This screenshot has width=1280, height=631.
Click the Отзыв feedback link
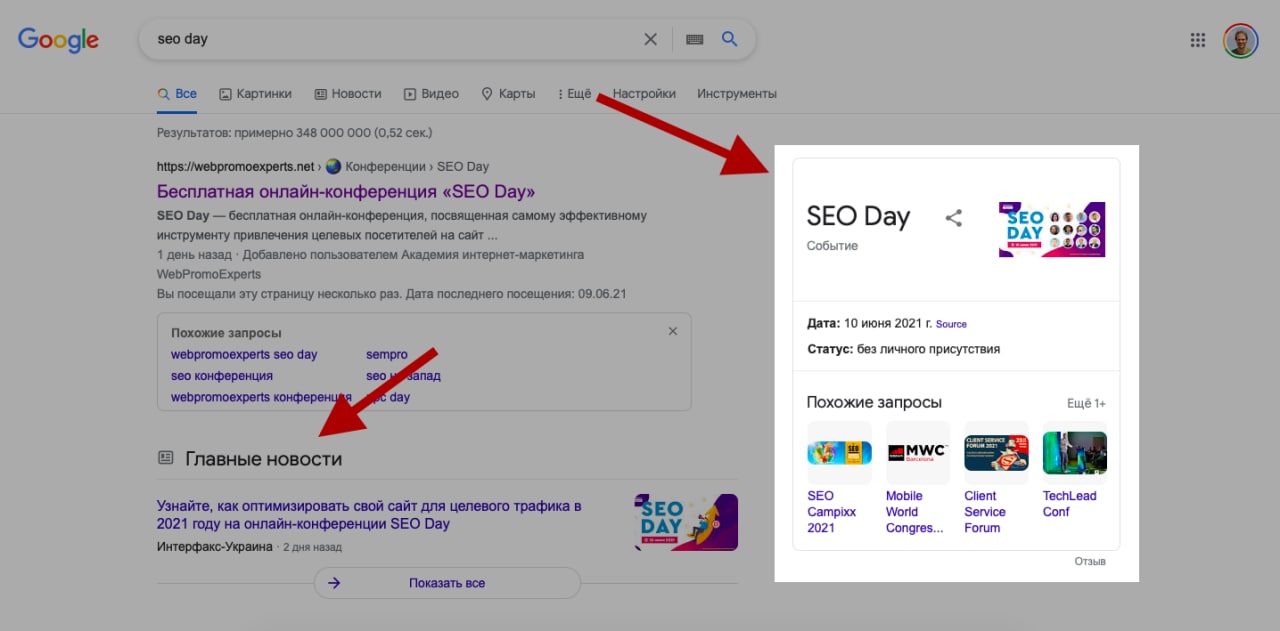point(1090,561)
